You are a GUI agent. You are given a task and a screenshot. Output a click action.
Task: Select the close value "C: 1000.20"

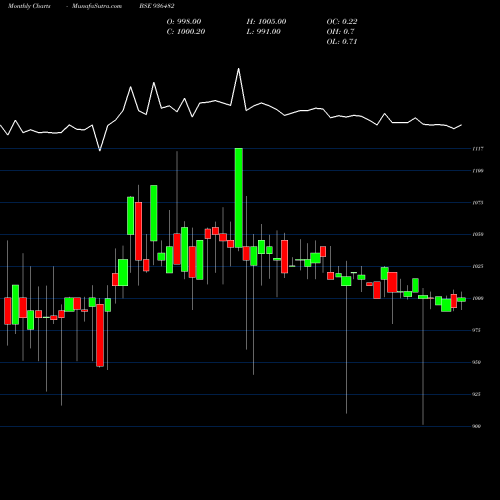click(186, 32)
